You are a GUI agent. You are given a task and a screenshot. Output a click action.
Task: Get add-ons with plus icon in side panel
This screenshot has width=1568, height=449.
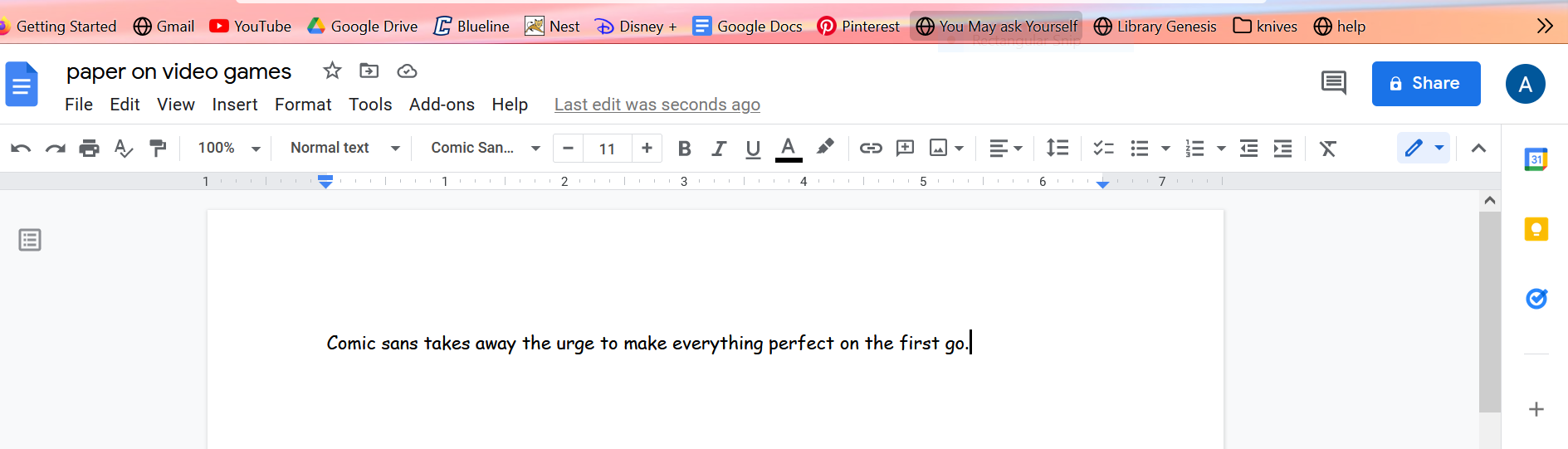click(1536, 409)
